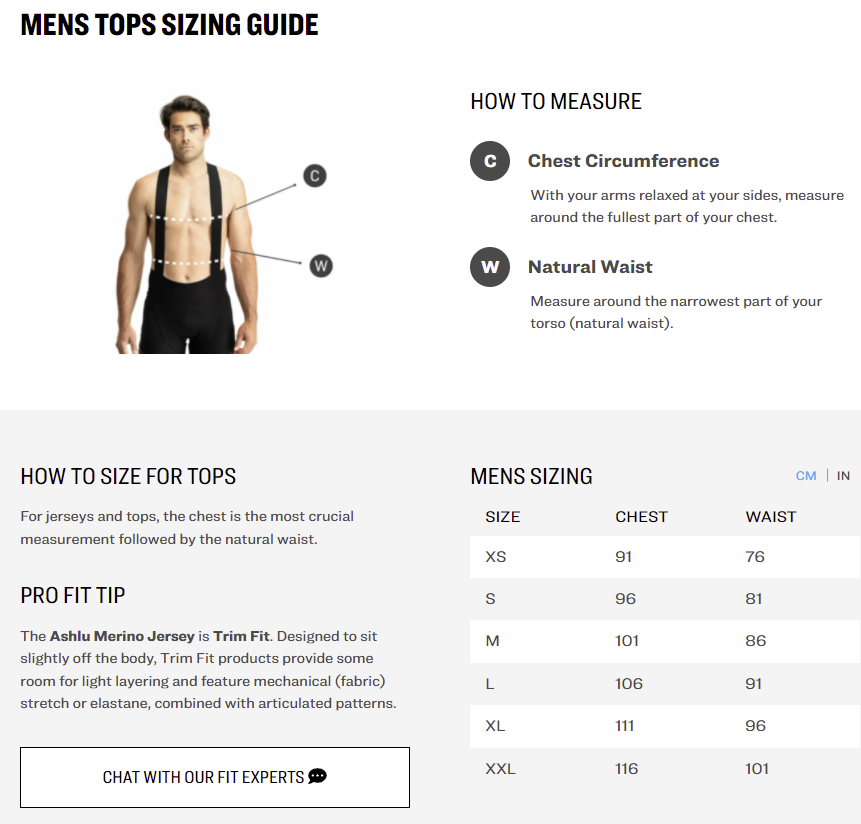861x824 pixels.
Task: Click the Pro Fit Tip heading
Action: point(73,595)
